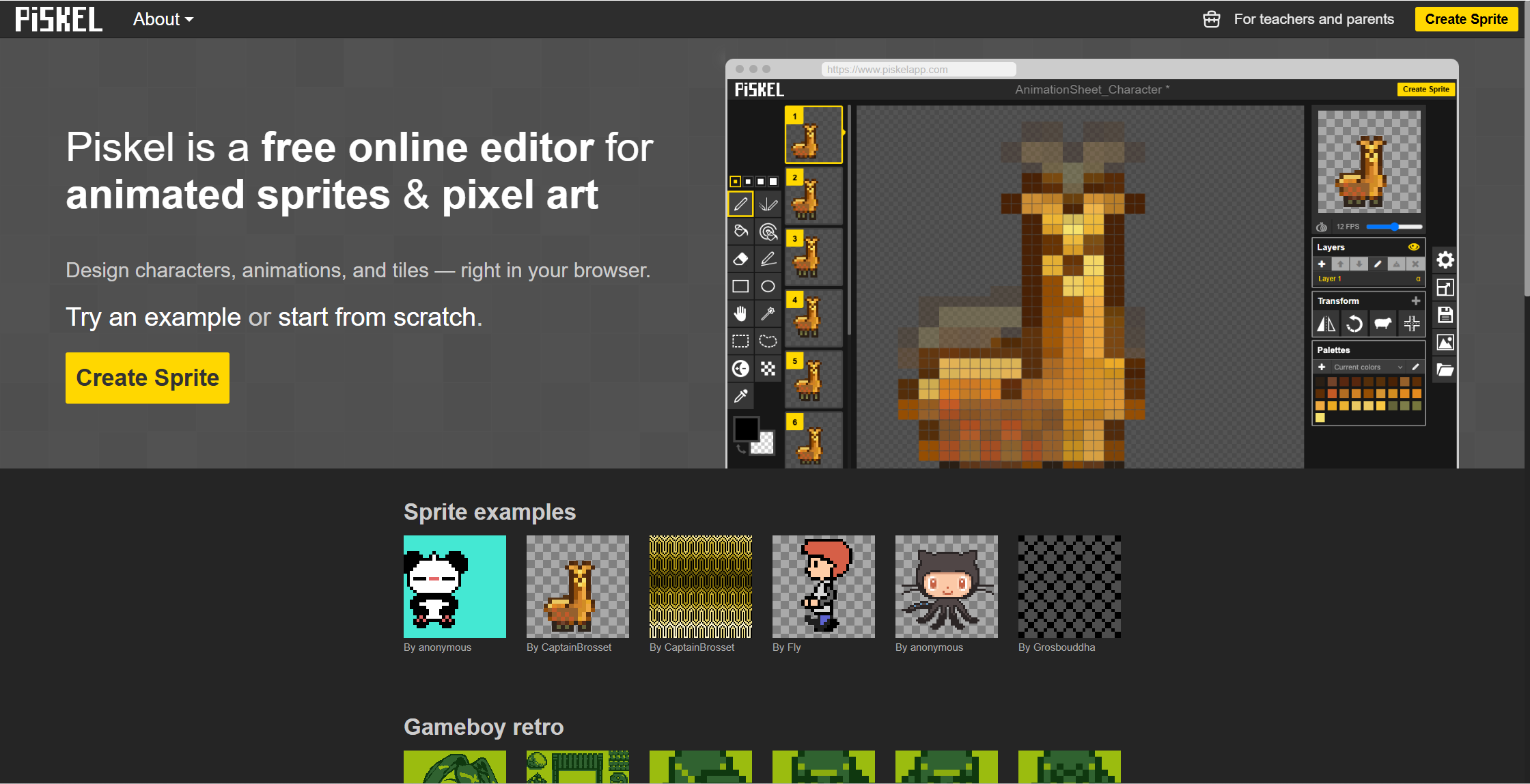Select the largest pen size option
The width and height of the screenshot is (1530, 784).
click(x=773, y=182)
